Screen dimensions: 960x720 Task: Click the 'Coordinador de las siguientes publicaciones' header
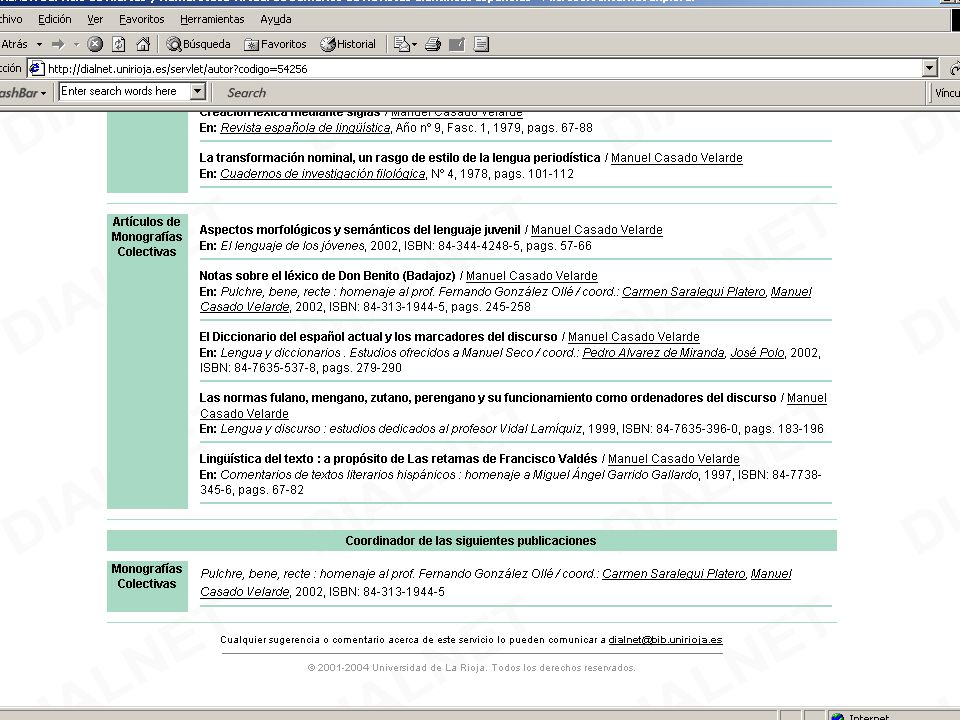(x=471, y=541)
